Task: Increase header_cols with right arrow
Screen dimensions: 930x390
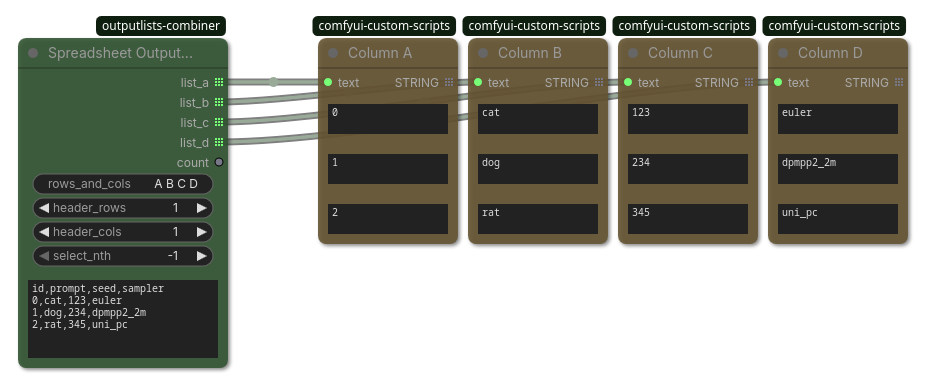Action: point(202,232)
